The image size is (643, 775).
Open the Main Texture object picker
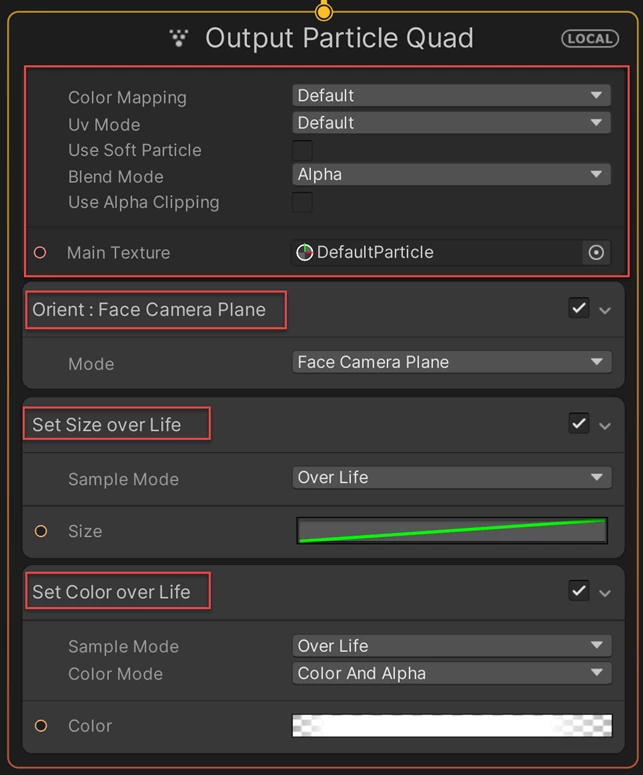tap(596, 253)
